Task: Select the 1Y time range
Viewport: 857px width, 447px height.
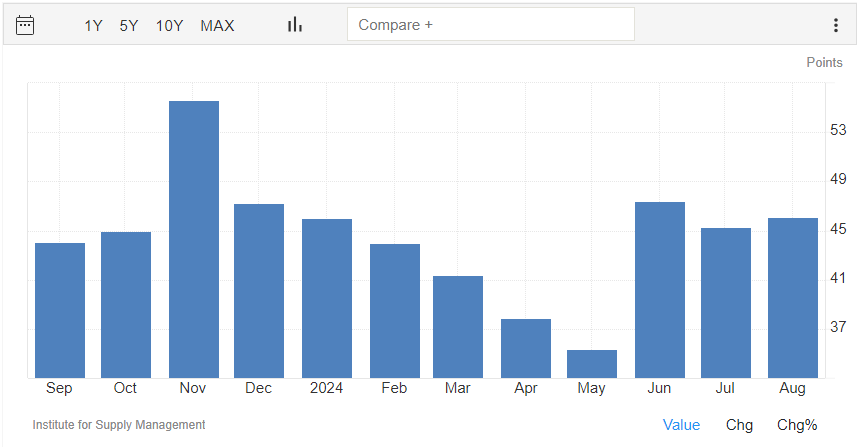Action: (x=93, y=26)
